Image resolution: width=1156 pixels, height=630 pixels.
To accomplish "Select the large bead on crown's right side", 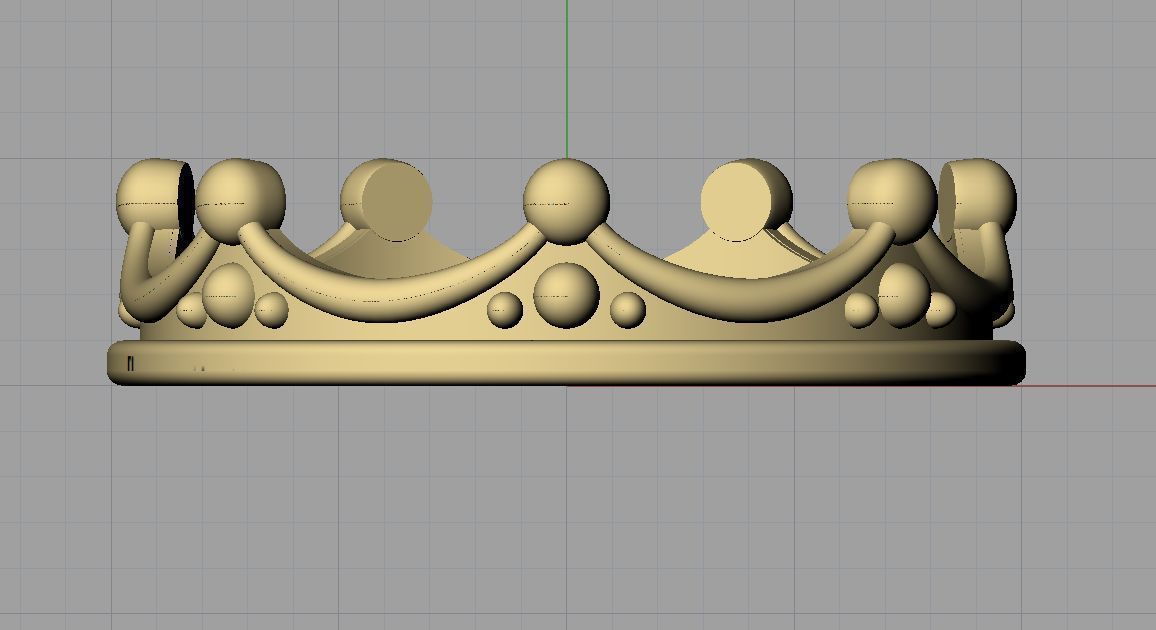I will coord(903,295).
